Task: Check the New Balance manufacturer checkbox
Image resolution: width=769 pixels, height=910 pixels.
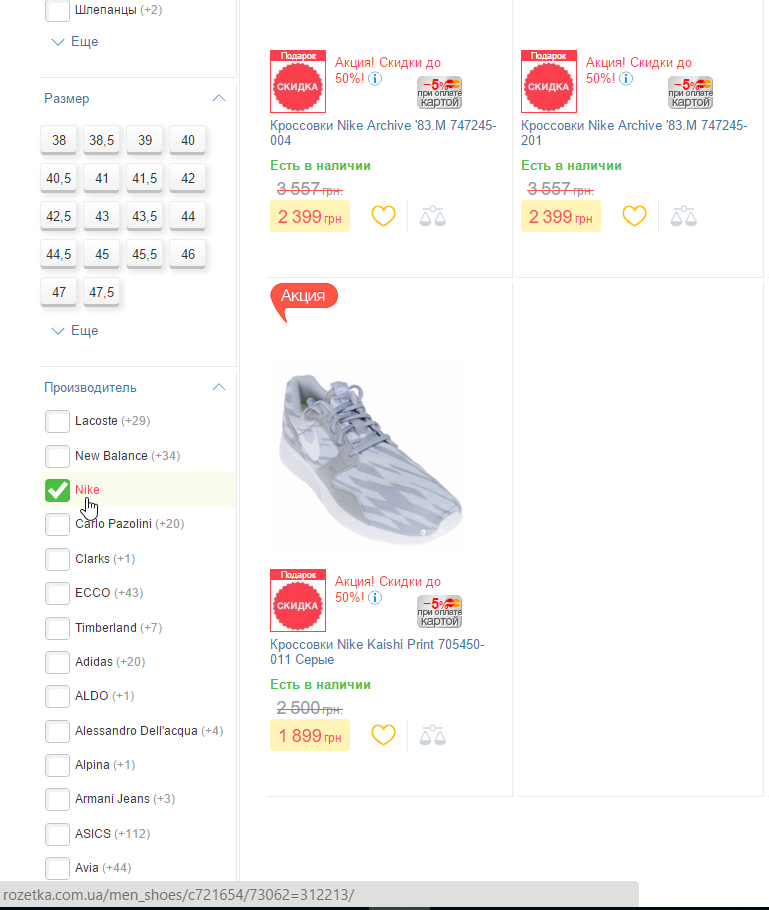Action: [x=58, y=456]
